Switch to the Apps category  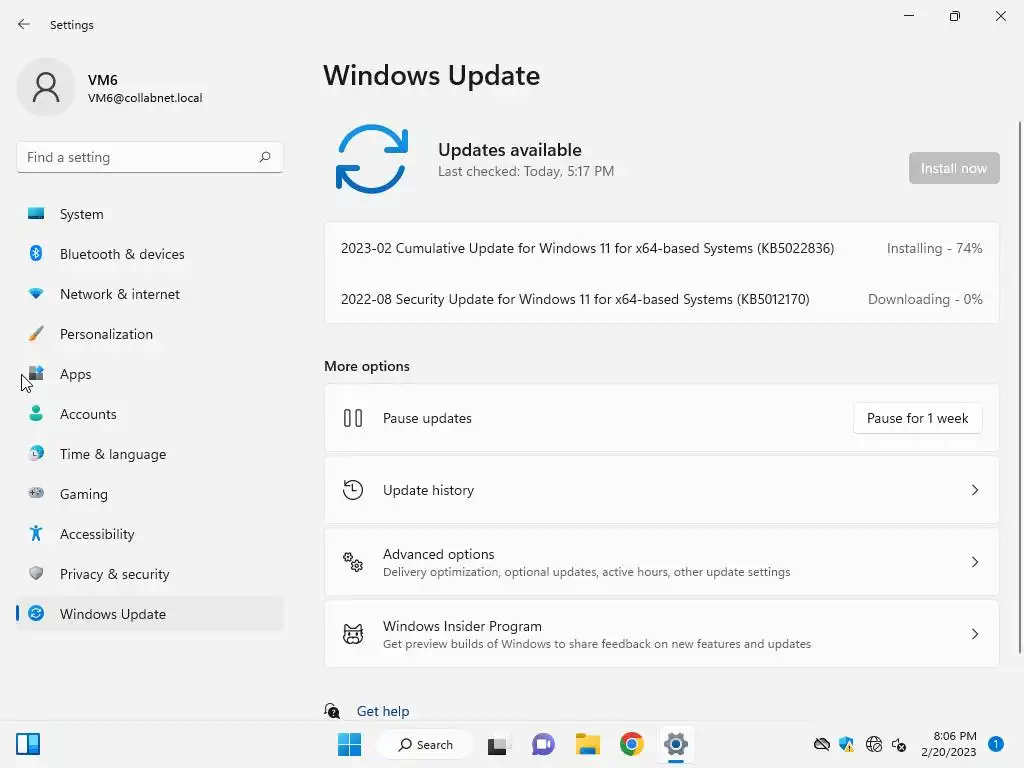coord(150,374)
